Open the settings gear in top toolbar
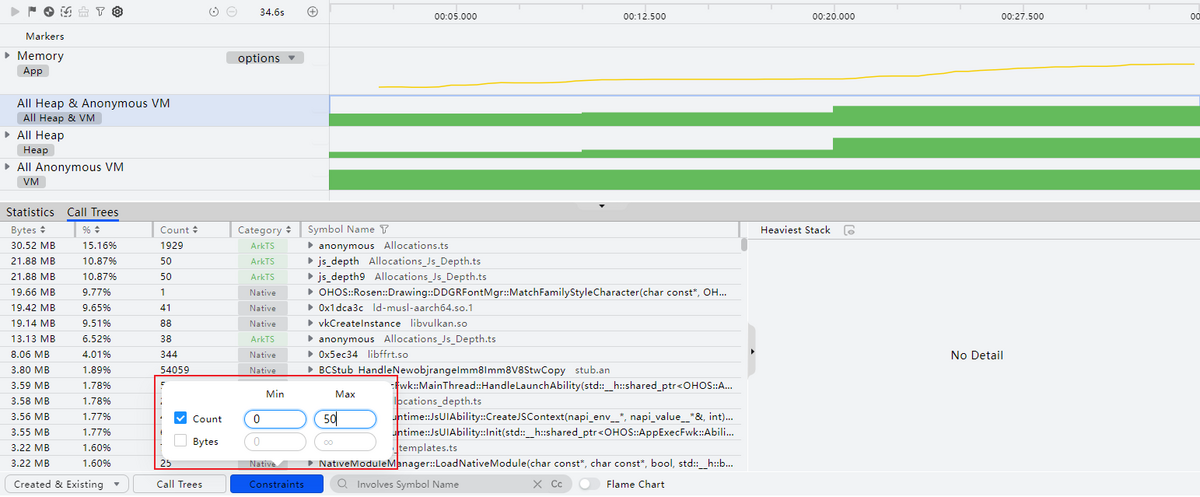Viewport: 1200px width, 497px height. coord(118,12)
